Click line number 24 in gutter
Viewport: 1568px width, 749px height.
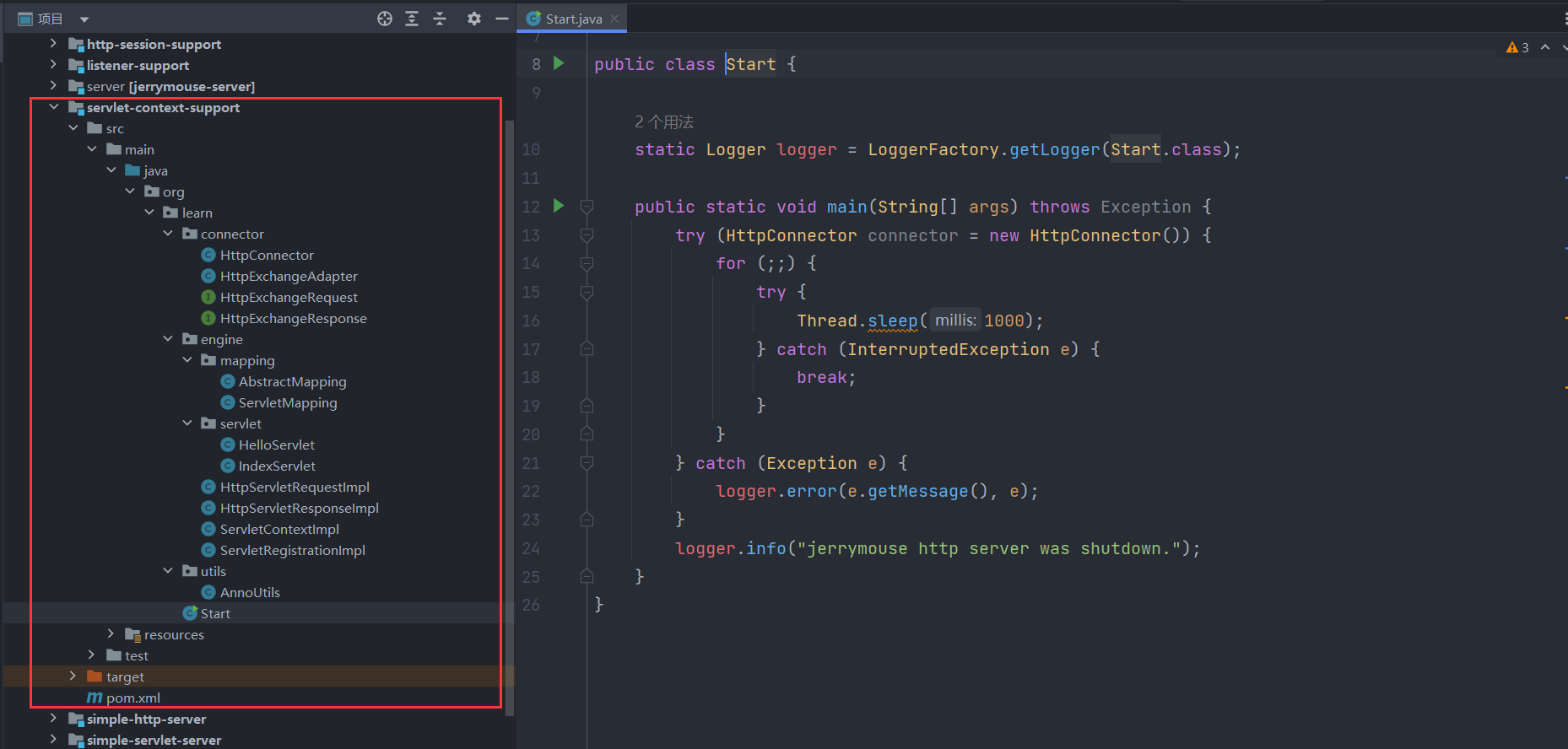point(531,548)
